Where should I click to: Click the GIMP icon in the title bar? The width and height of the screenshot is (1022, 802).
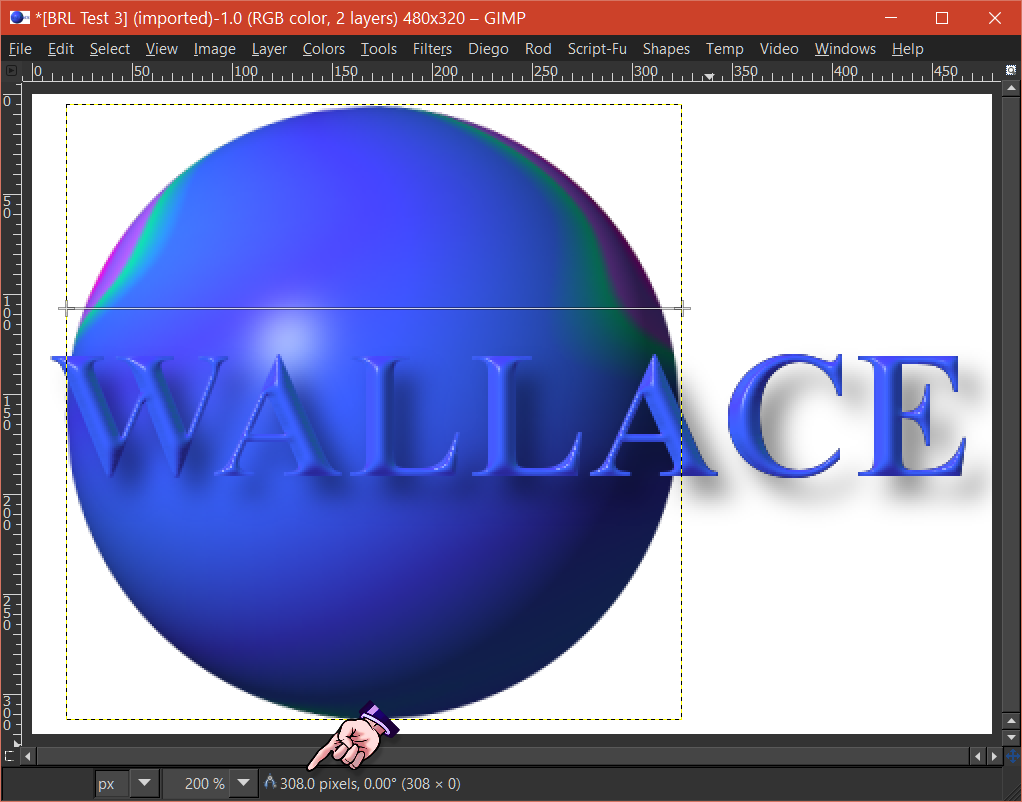point(19,18)
